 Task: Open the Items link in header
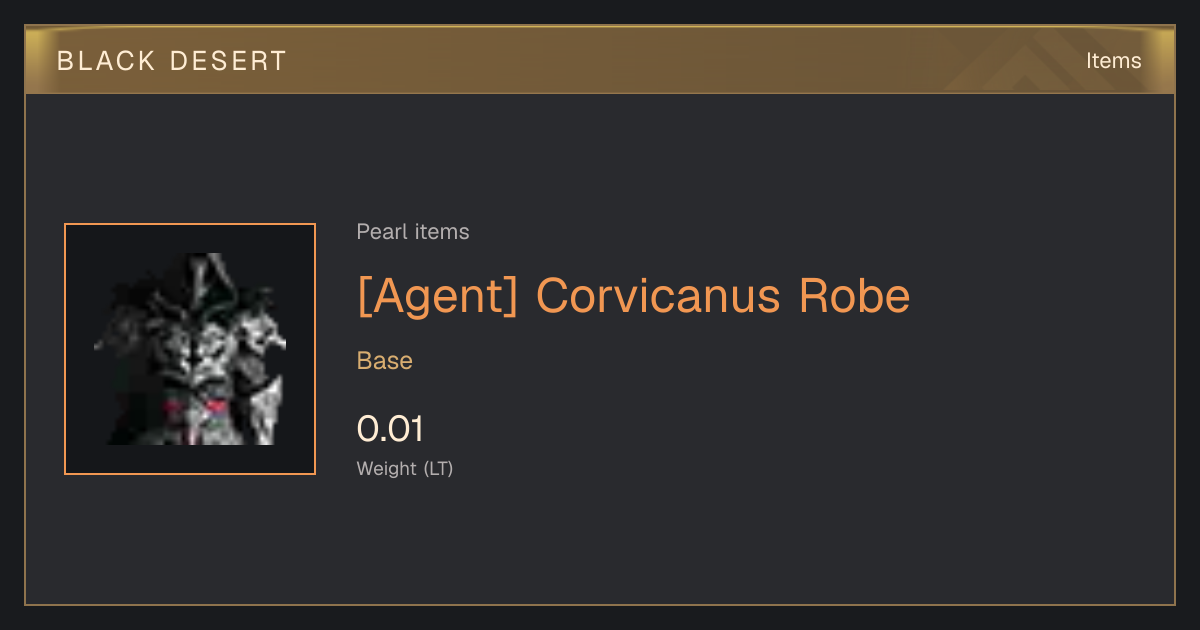pos(1113,60)
